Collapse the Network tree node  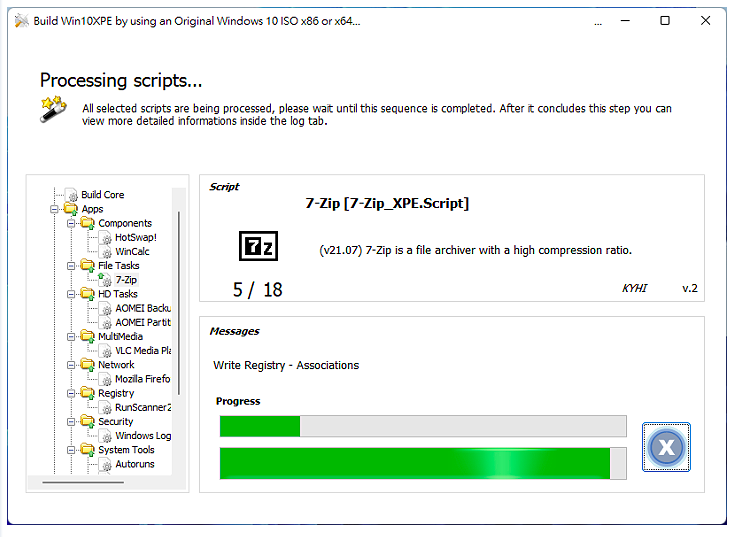[71, 365]
